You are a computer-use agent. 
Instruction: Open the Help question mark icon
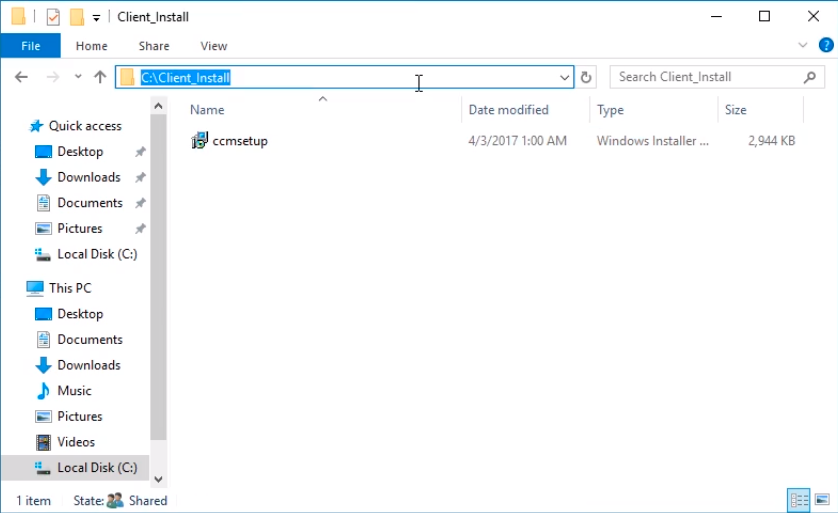tap(826, 45)
